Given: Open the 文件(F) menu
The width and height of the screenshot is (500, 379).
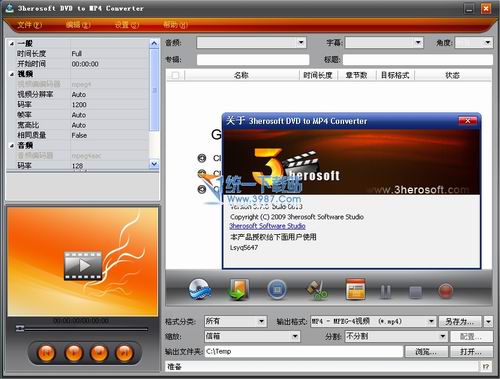Looking at the screenshot, I should (x=30, y=25).
